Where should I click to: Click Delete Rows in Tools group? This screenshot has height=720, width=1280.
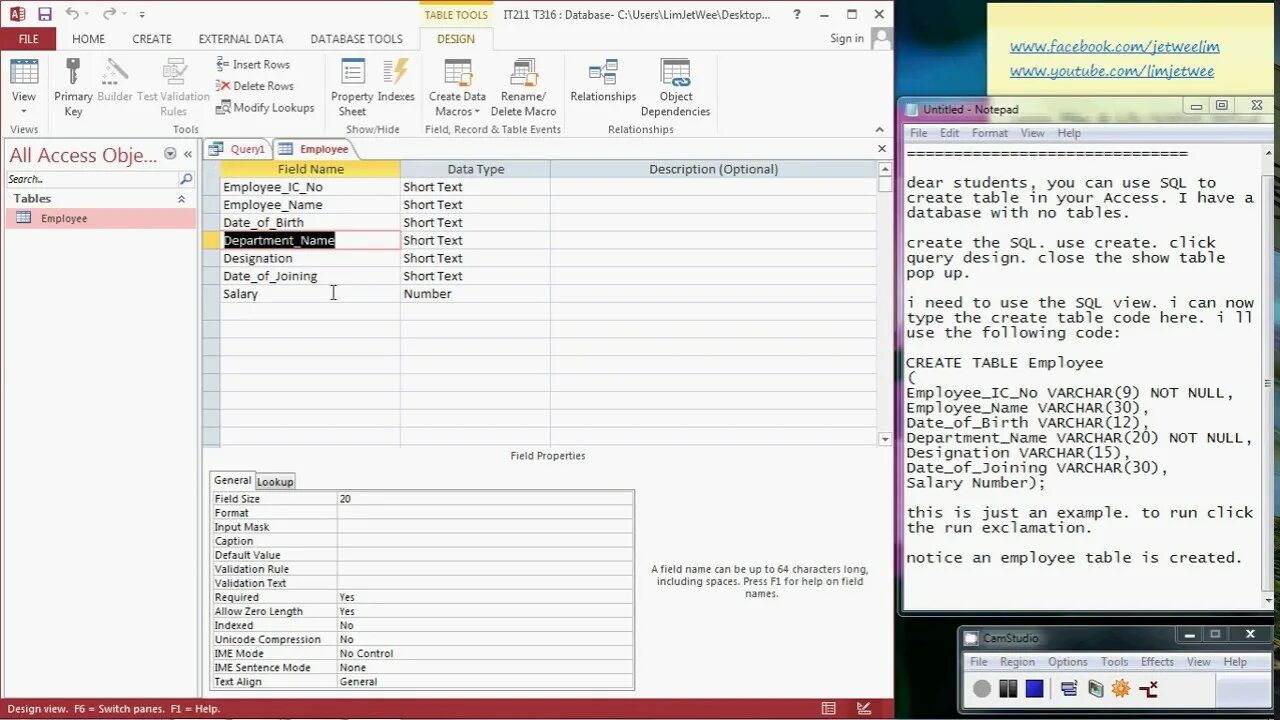tap(255, 86)
